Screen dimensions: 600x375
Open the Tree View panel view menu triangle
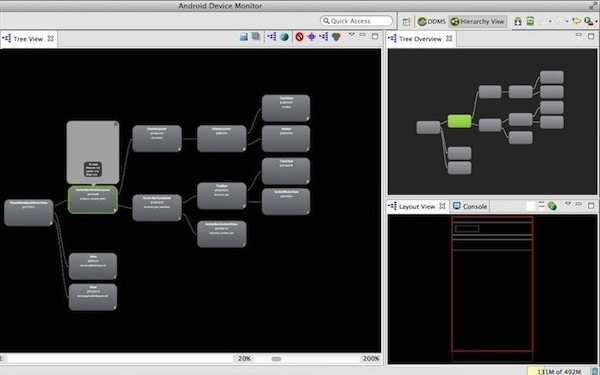[x=351, y=35]
